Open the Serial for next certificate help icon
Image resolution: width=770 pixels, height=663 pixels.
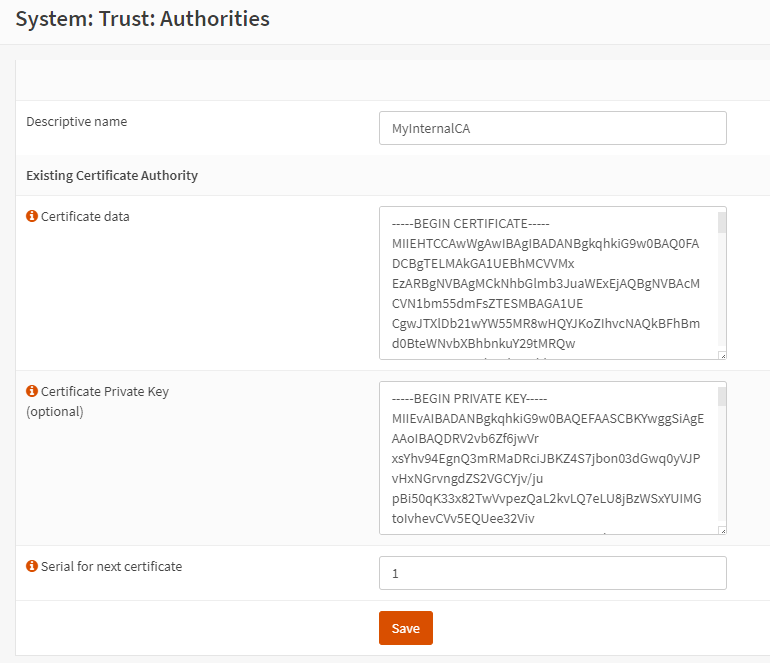pyautogui.click(x=32, y=566)
